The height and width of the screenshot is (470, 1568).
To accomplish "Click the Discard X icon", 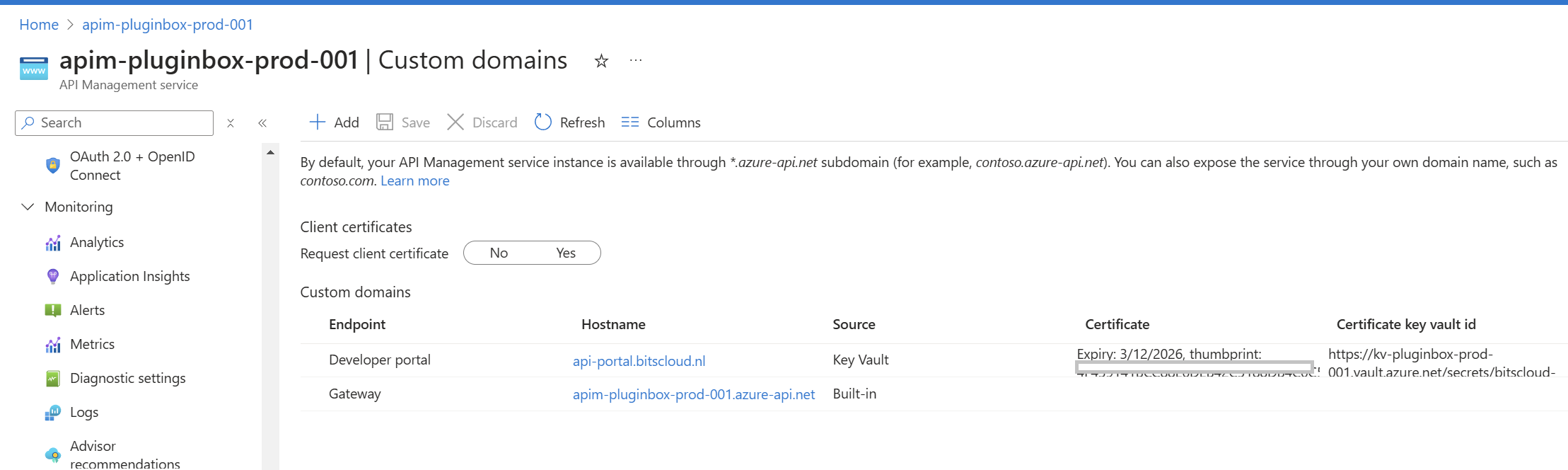I will (455, 122).
